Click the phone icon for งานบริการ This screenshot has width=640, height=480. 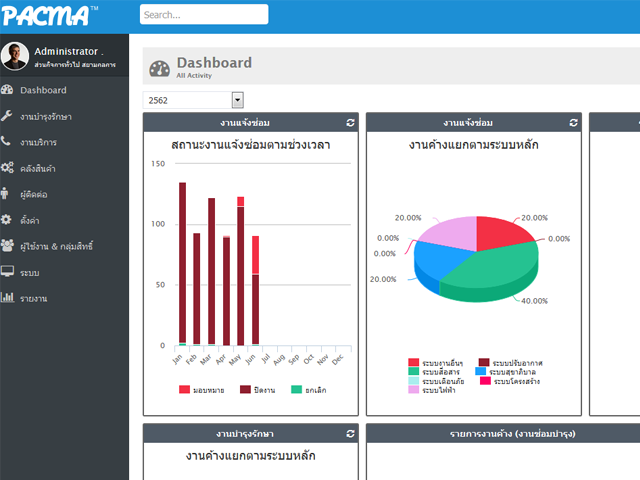click(8, 142)
